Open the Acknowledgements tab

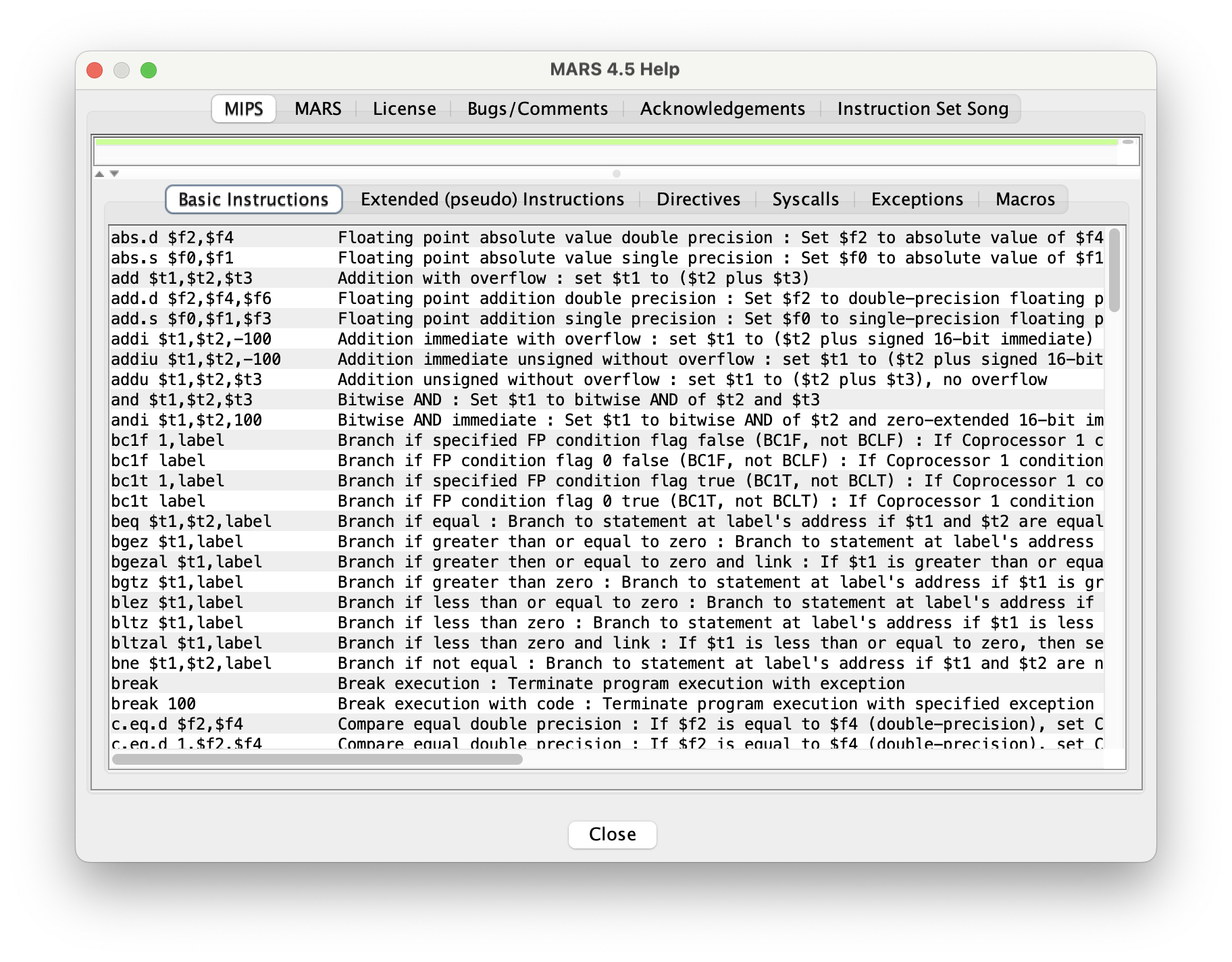[722, 109]
